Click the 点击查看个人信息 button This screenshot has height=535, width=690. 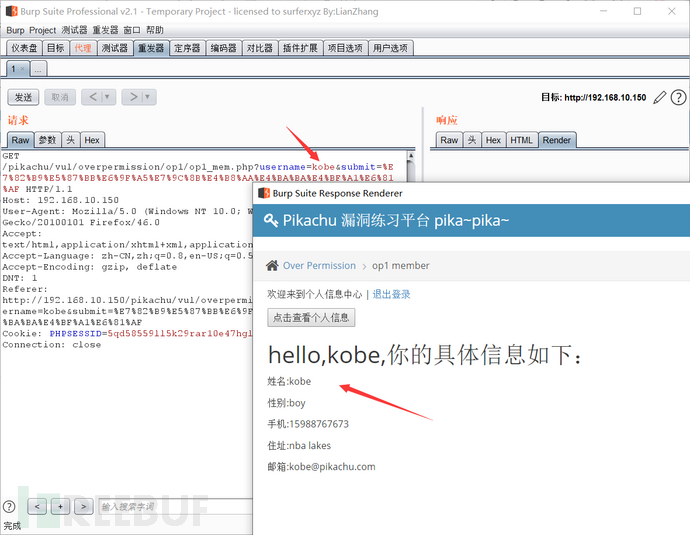311,317
